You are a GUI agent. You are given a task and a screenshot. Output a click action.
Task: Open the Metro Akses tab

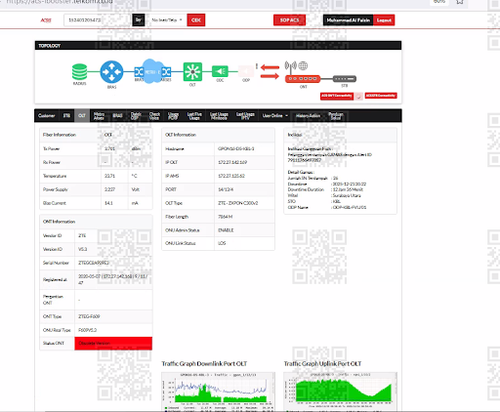click(99, 116)
